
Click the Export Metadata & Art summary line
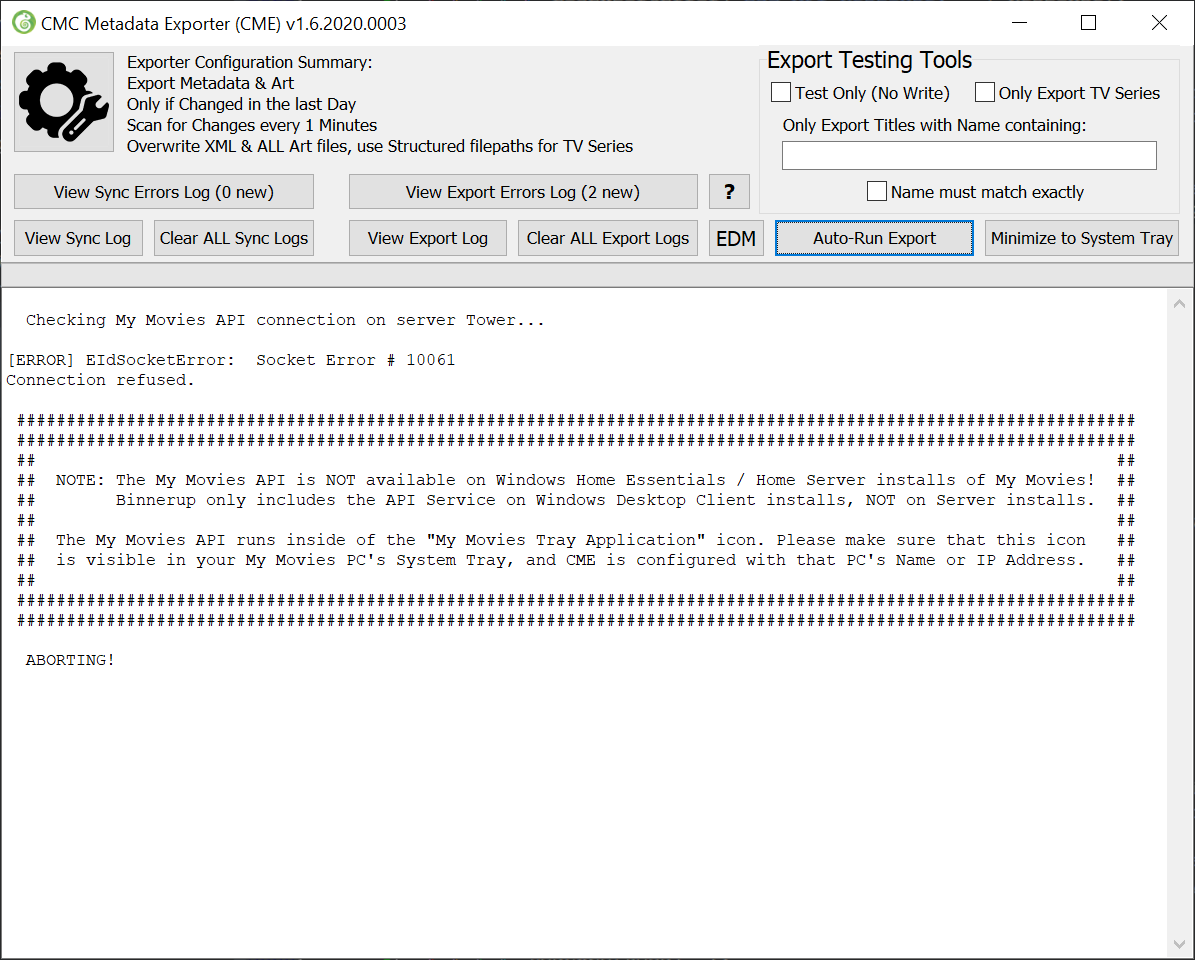click(x=210, y=83)
